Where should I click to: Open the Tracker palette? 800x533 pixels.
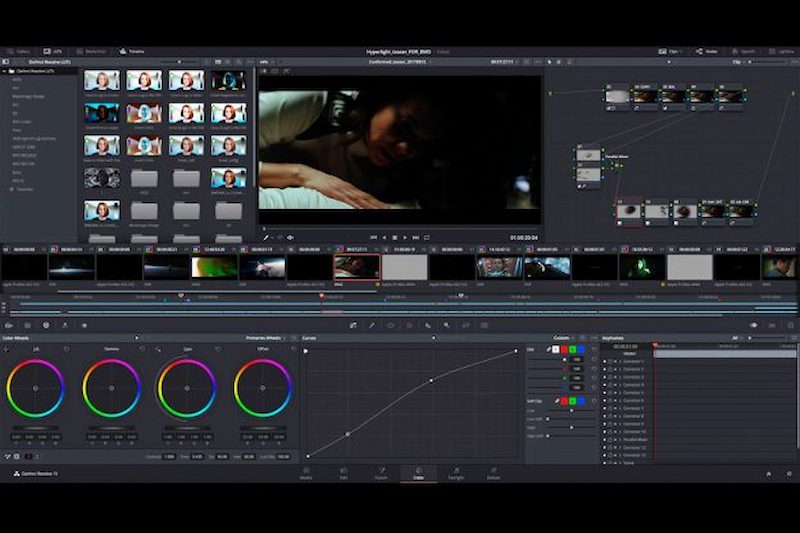(x=409, y=325)
